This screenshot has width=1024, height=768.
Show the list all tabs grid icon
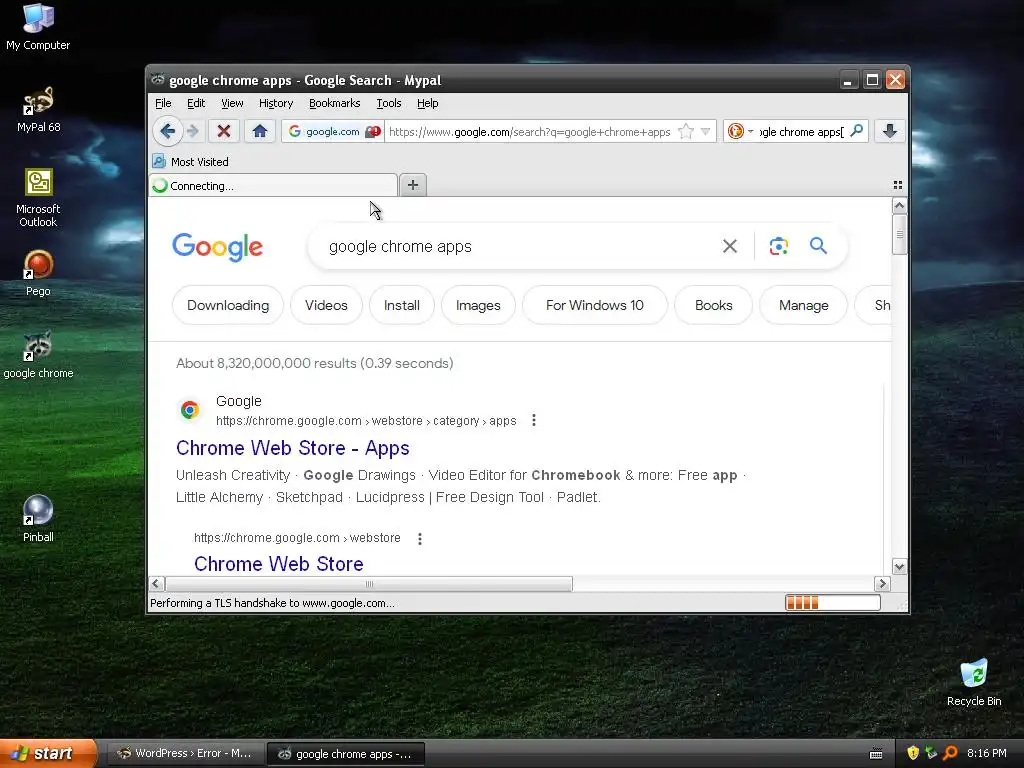pyautogui.click(x=898, y=185)
